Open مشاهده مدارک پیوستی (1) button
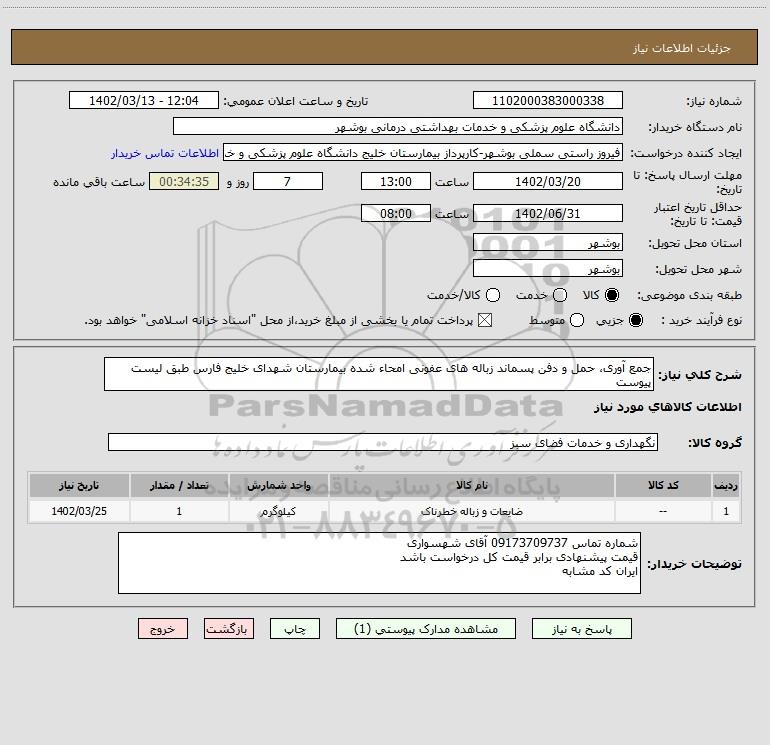 point(426,629)
